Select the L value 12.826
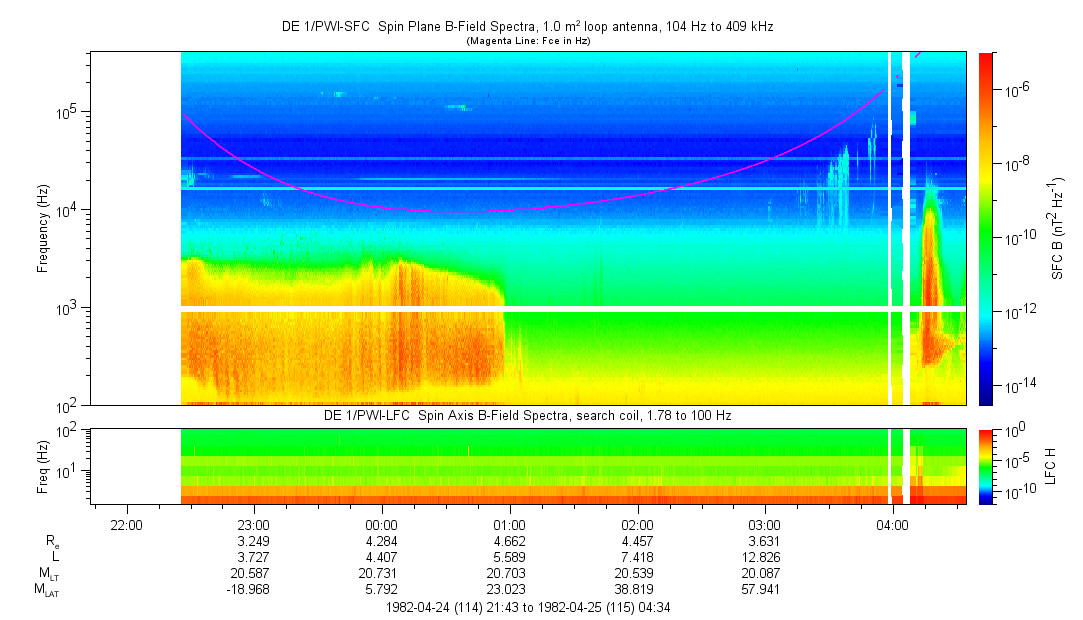Image resolution: width=1083 pixels, height=620 pixels. point(765,557)
